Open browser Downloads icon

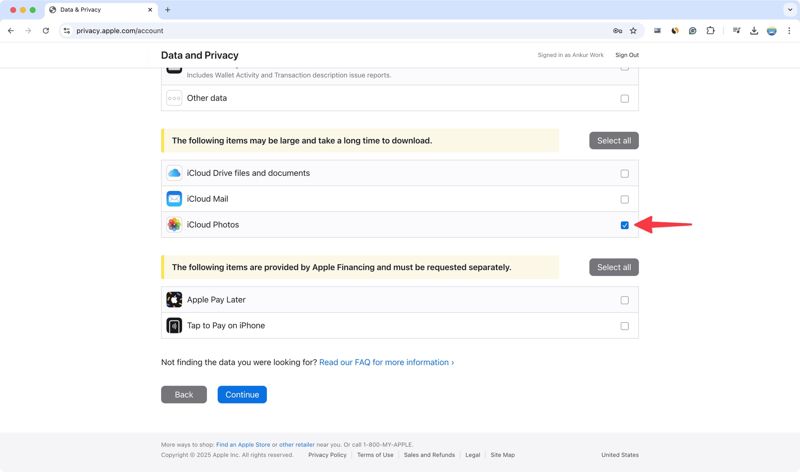point(754,31)
